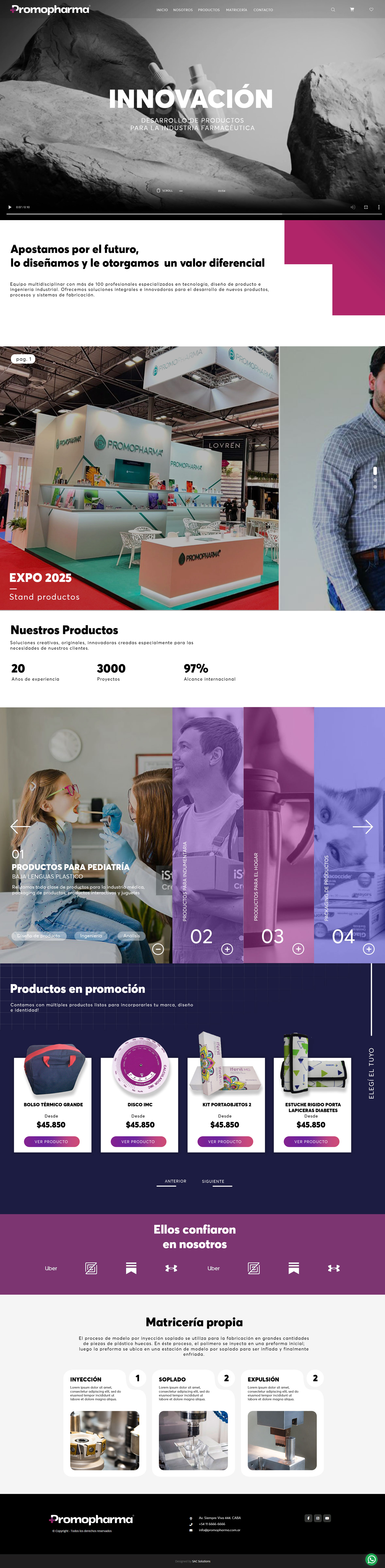Screen dimensions: 385x1568
Task: Expand category 04 Packaging de Productos
Action: click(x=369, y=948)
